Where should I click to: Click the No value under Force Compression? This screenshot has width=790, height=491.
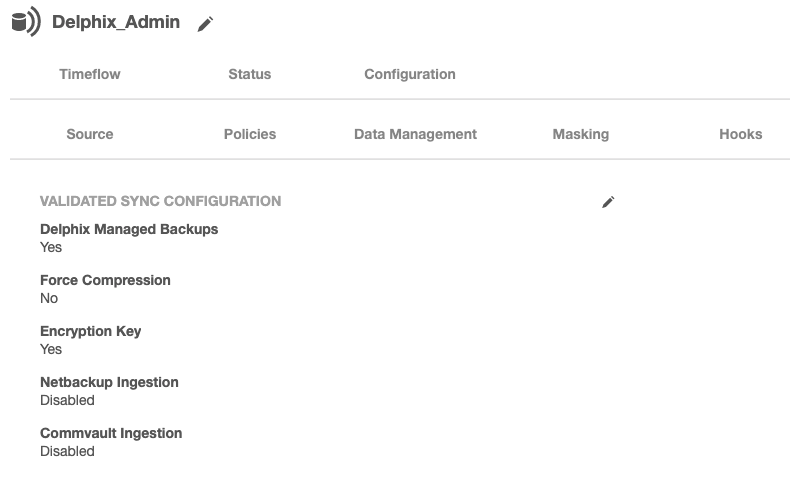tap(49, 298)
